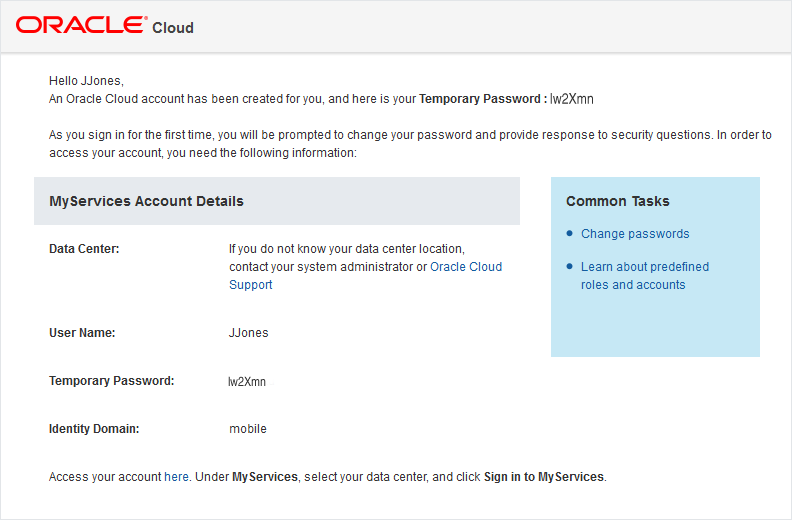This screenshot has width=792, height=520.
Task: Click the Common Tasks heading
Action: click(x=618, y=201)
